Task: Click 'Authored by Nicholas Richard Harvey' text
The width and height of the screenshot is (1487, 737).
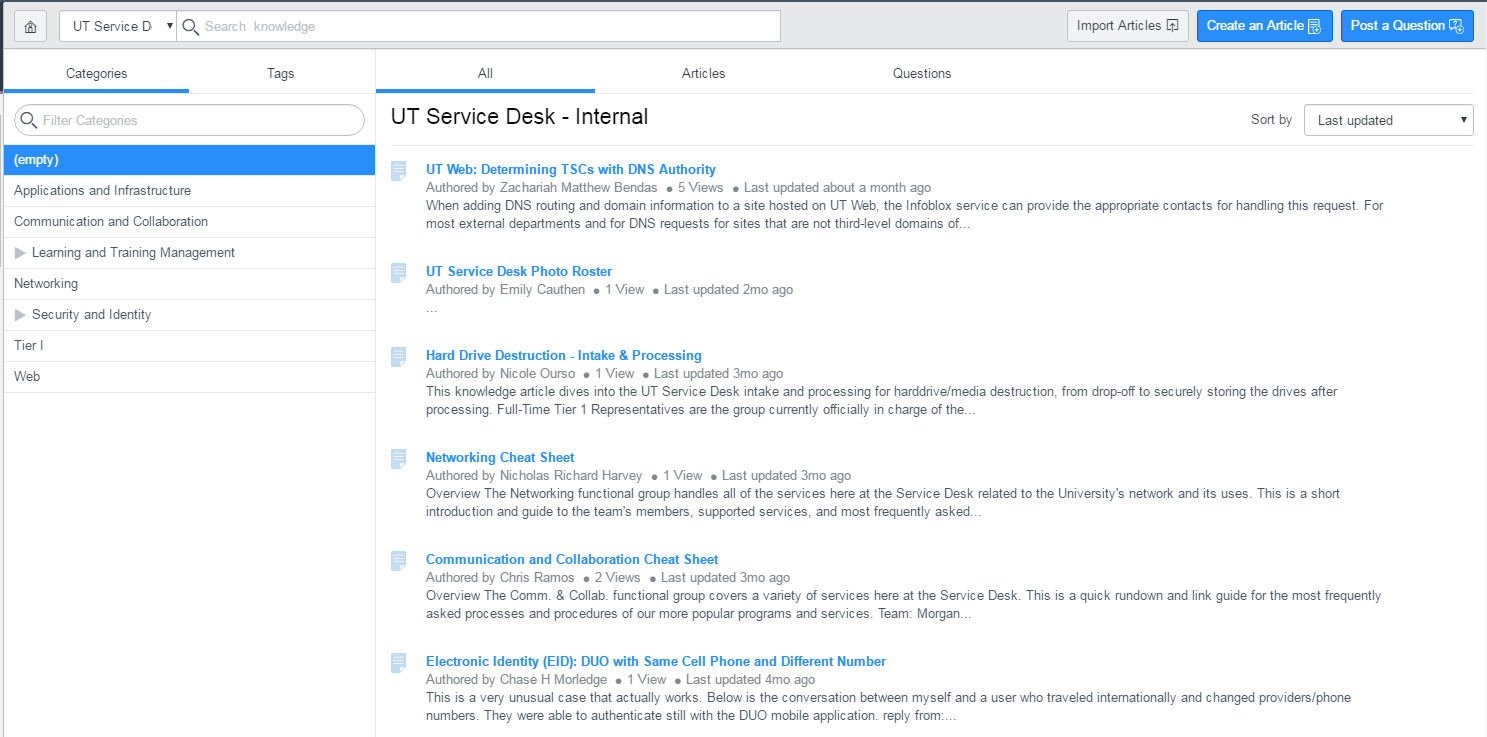Action: pos(534,476)
